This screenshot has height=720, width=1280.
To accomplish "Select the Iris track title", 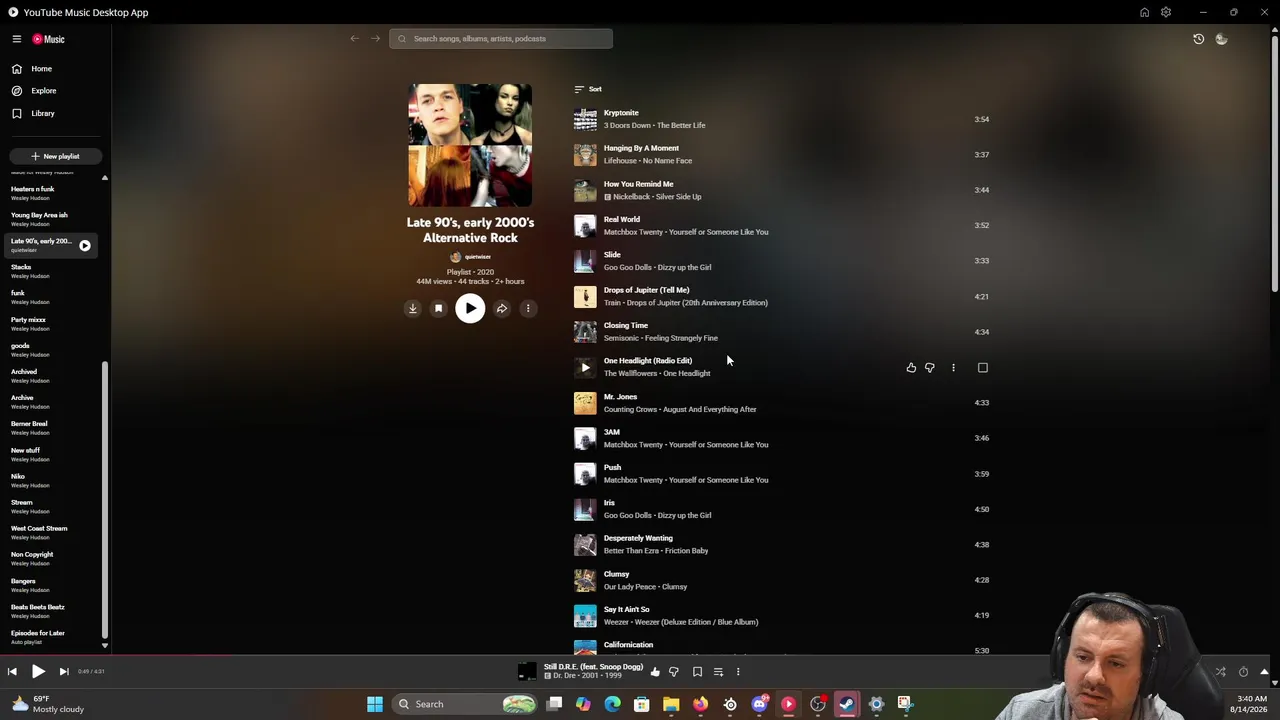I will click(609, 503).
